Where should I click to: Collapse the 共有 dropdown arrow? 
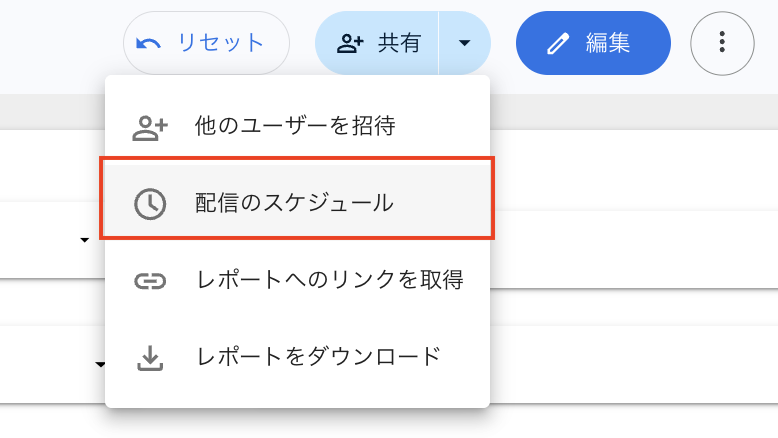pos(464,43)
